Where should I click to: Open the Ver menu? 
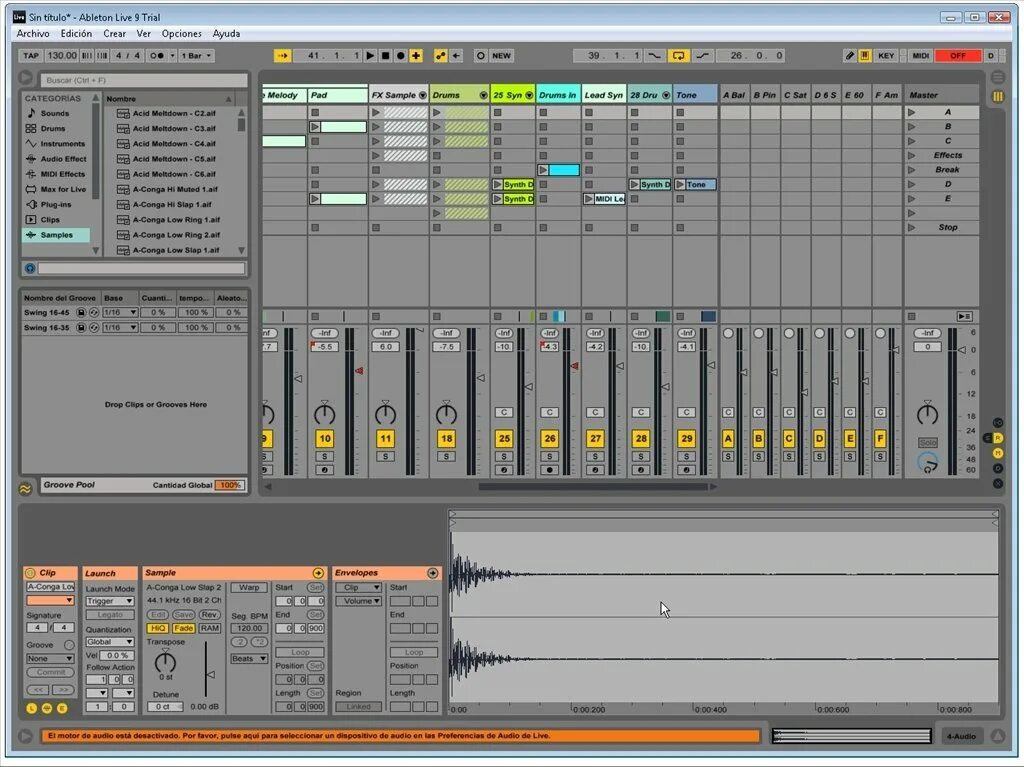[x=144, y=33]
